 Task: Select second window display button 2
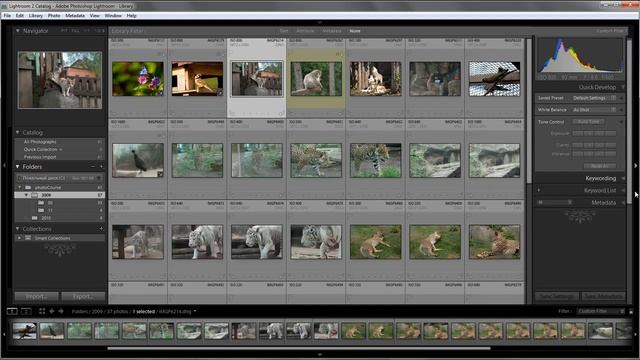point(26,311)
